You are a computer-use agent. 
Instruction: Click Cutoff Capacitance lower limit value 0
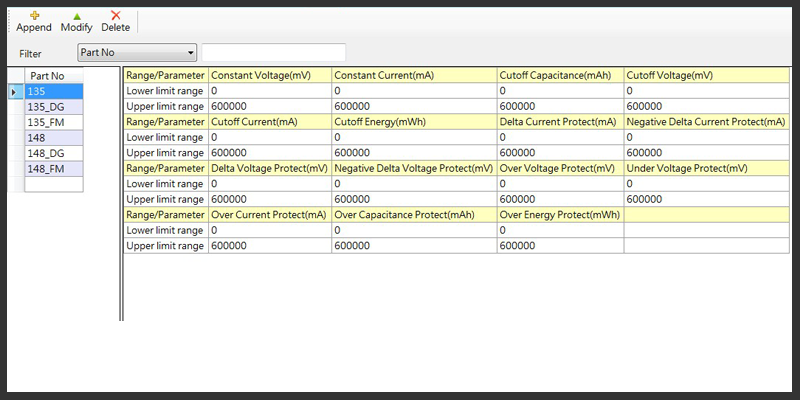[x=560, y=91]
